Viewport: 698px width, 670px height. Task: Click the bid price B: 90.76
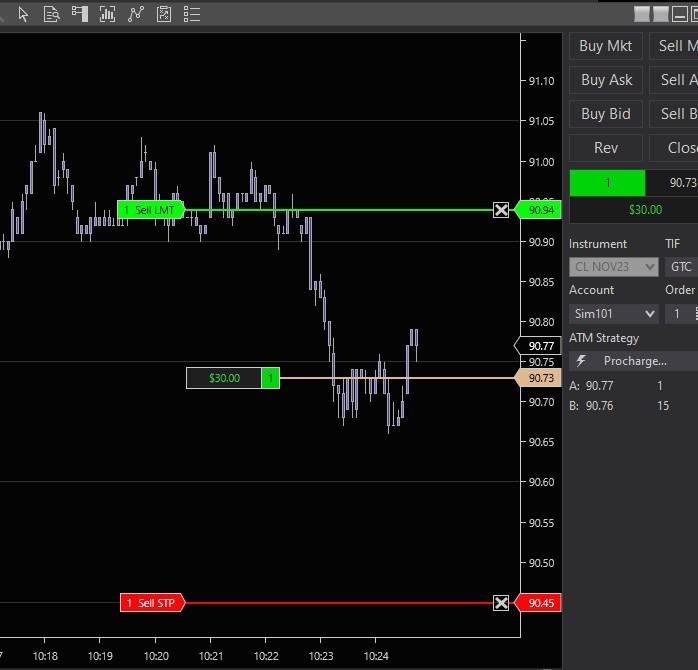click(x=591, y=406)
